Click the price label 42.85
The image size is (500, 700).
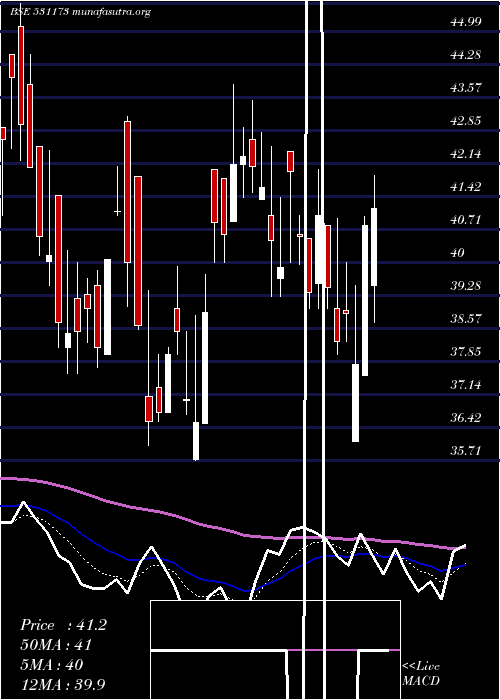pyautogui.click(x=466, y=121)
